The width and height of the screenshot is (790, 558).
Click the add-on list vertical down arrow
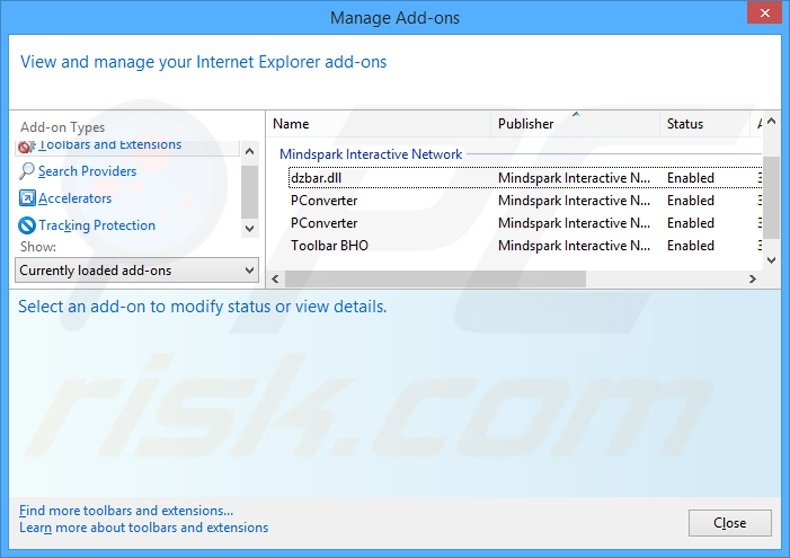pyautogui.click(x=771, y=260)
